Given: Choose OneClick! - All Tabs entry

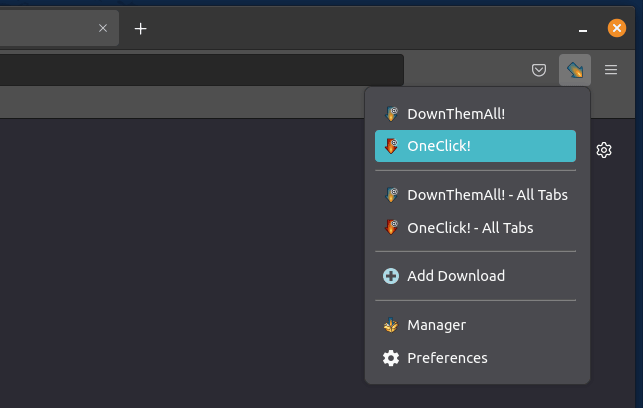Looking at the screenshot, I should coord(470,228).
